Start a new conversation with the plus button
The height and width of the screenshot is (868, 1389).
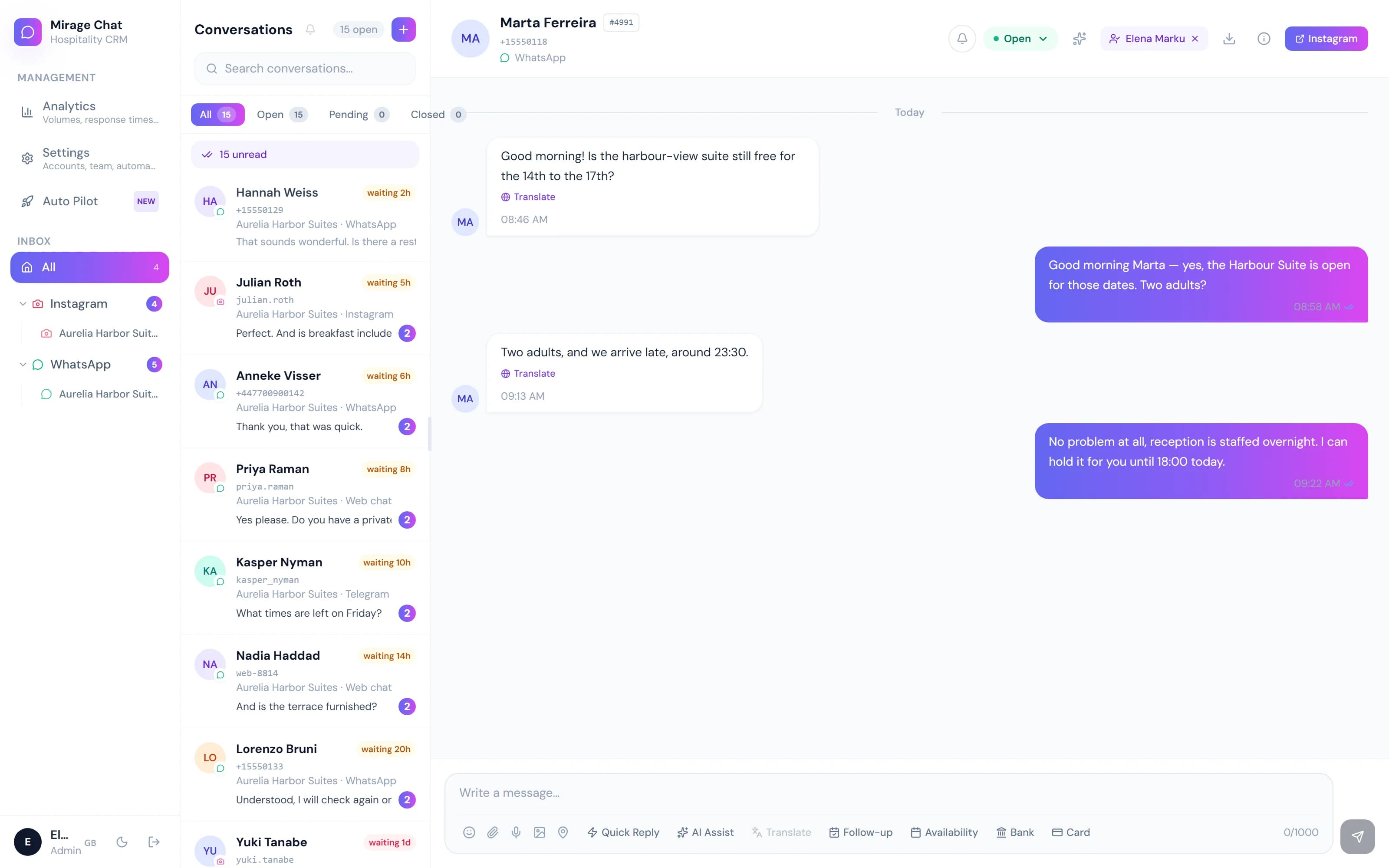[x=404, y=29]
